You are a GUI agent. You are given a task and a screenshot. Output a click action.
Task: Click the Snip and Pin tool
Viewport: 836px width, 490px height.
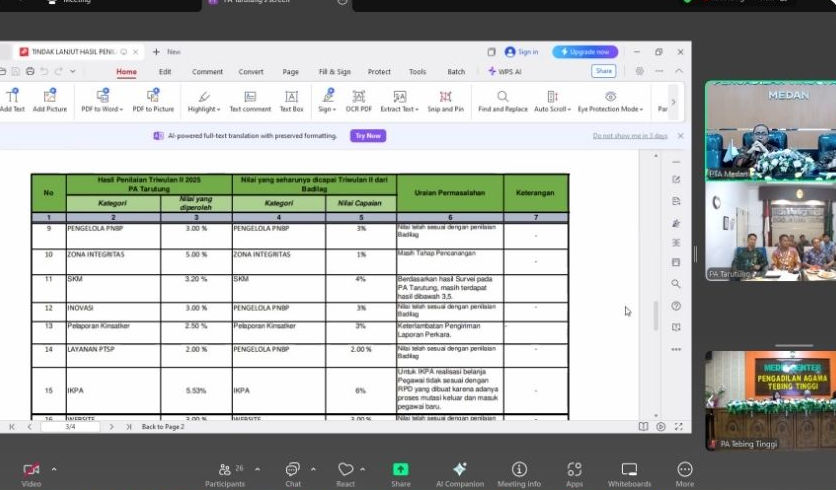(445, 100)
